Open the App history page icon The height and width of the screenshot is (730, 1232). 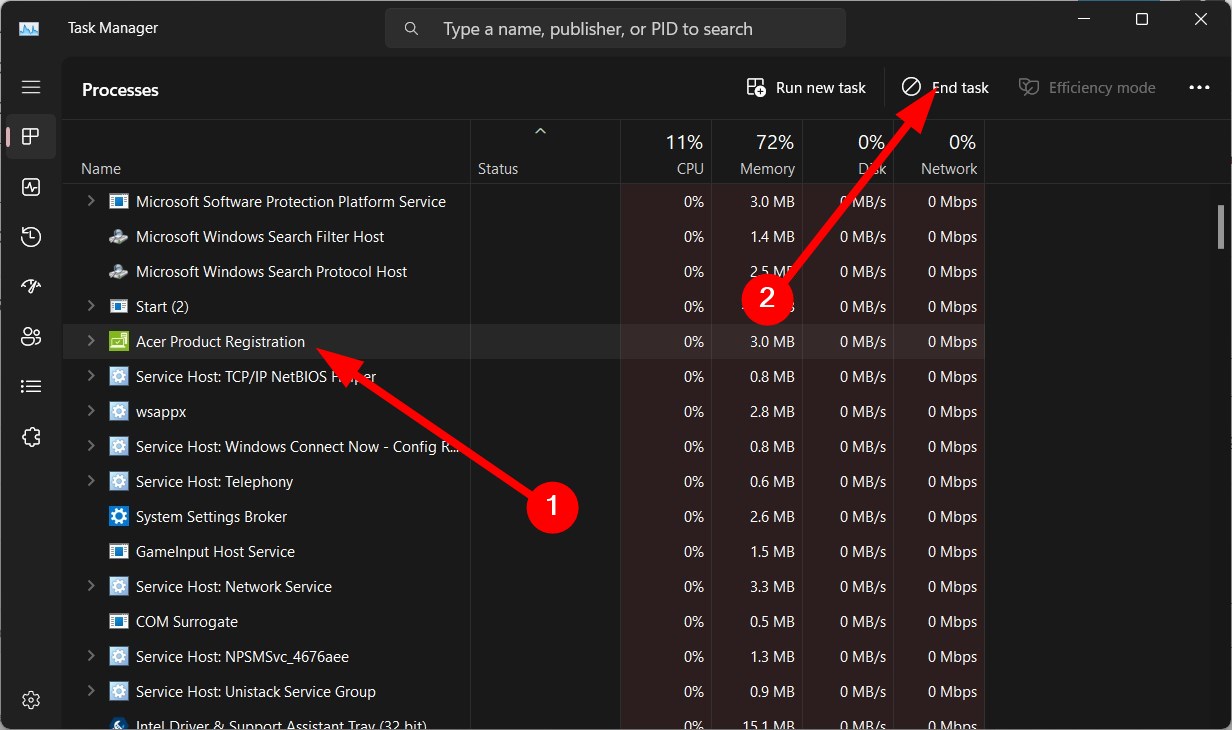point(31,237)
